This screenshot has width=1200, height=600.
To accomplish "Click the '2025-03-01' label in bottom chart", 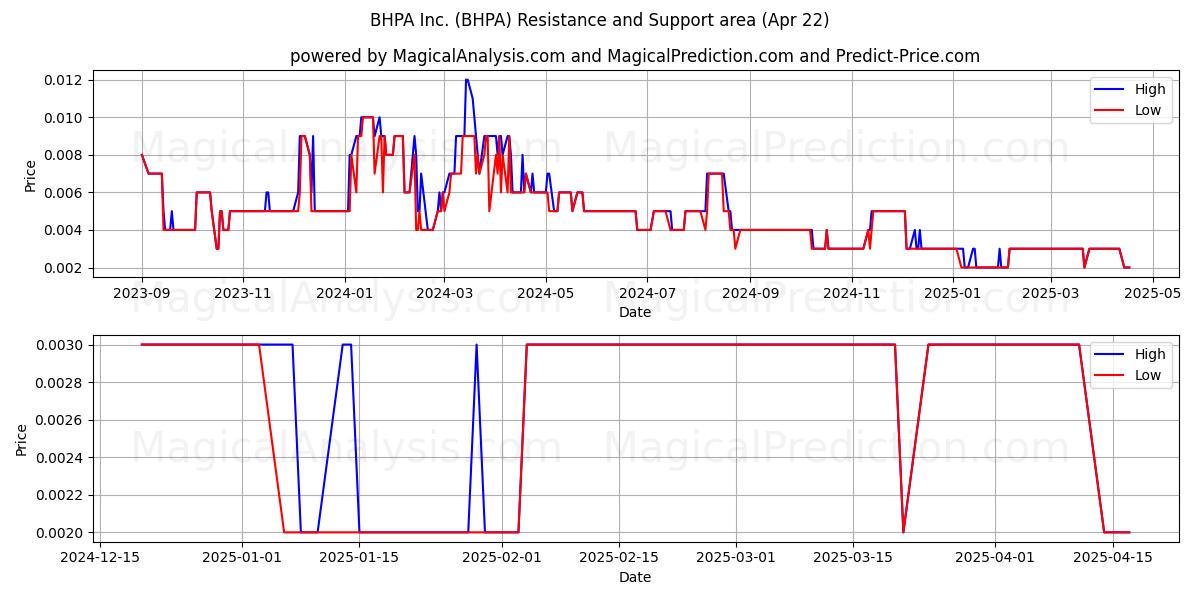I will pos(737,558).
